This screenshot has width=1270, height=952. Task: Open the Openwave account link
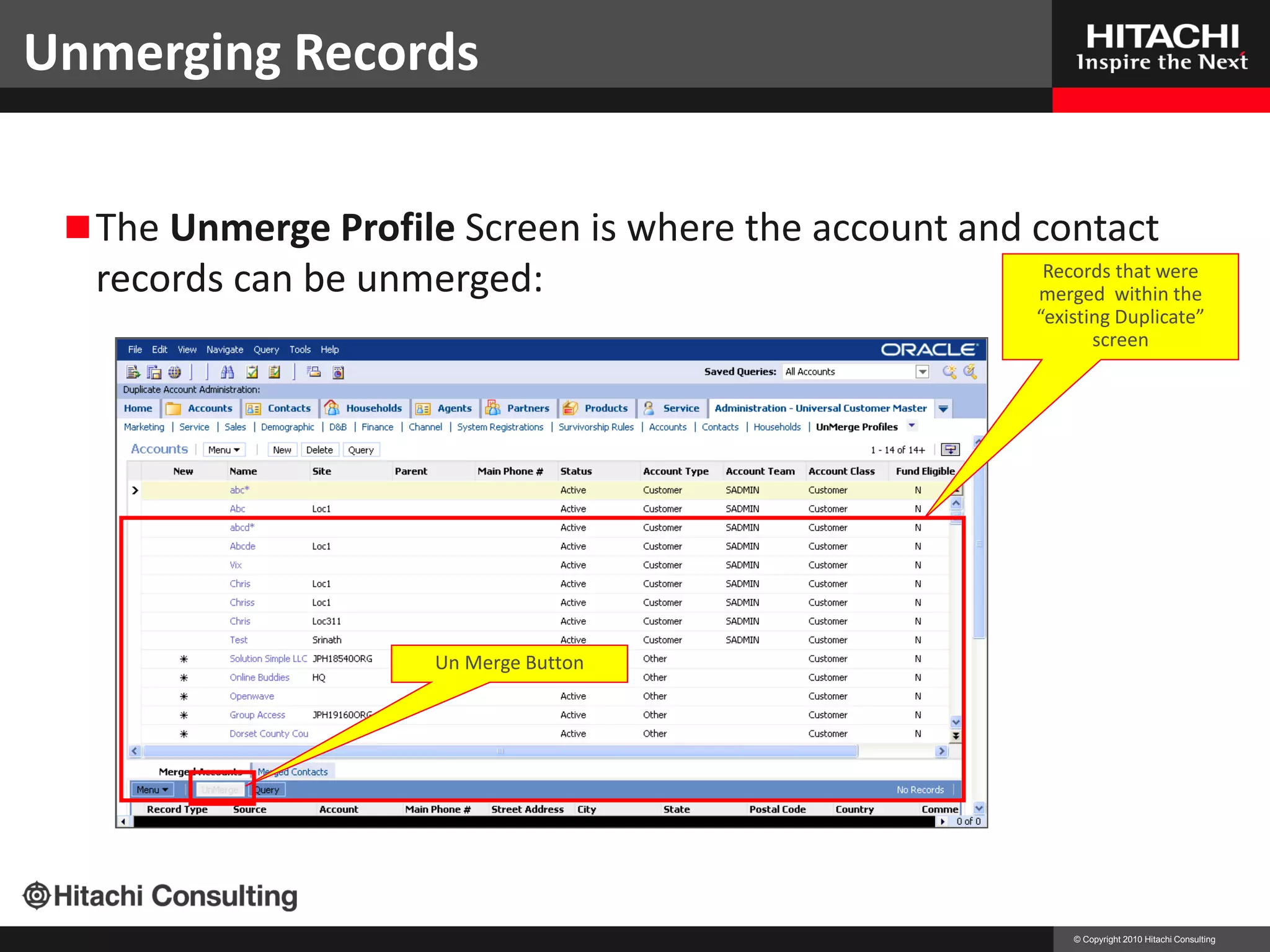[252, 697]
